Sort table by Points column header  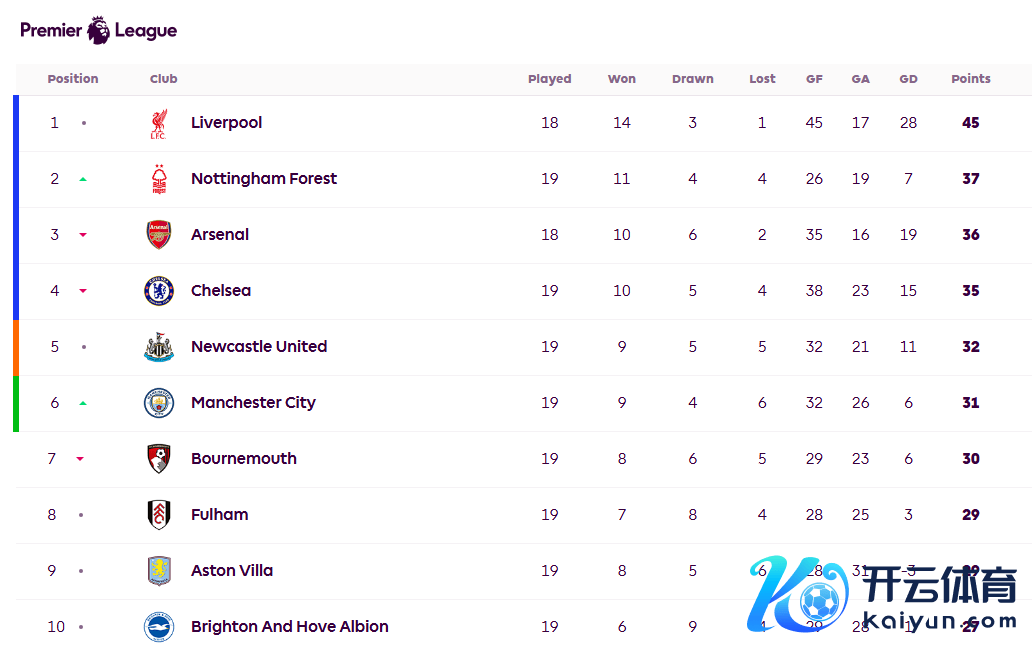pyautogui.click(x=970, y=79)
